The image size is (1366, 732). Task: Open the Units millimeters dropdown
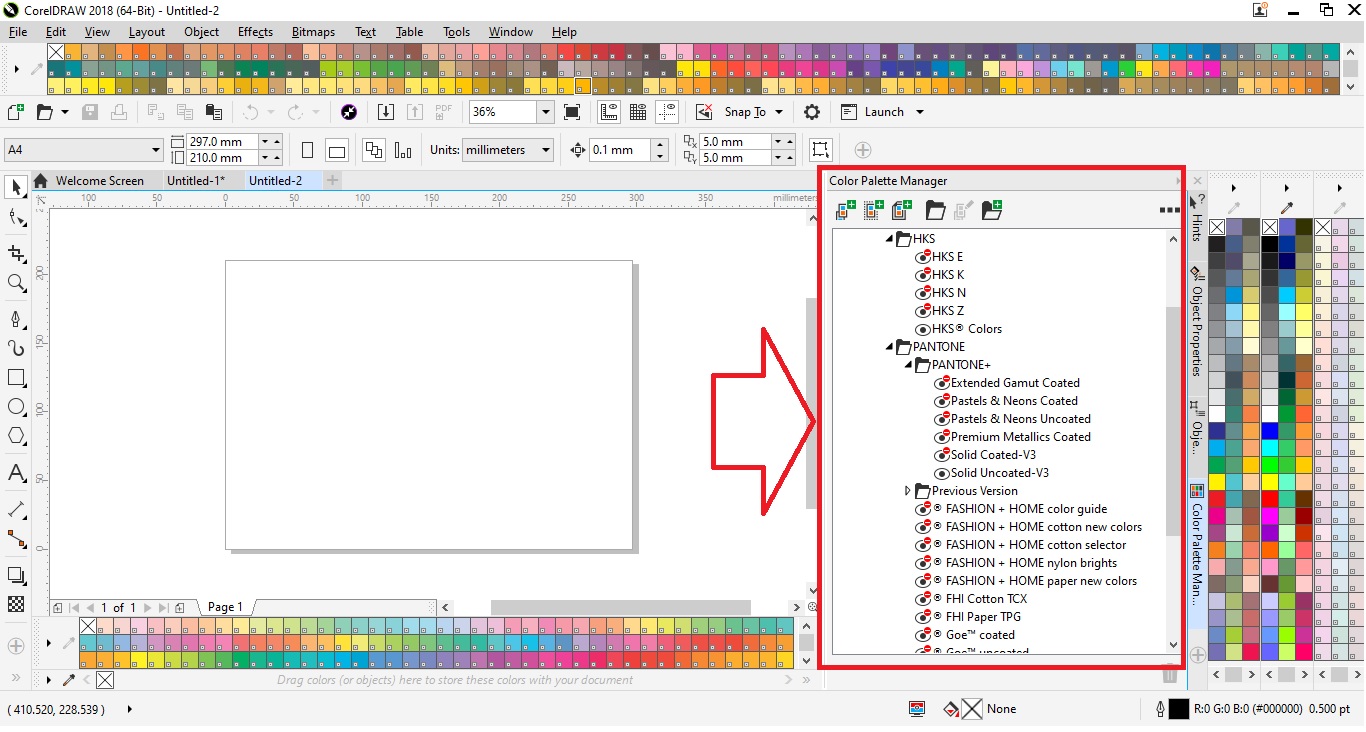[545, 150]
